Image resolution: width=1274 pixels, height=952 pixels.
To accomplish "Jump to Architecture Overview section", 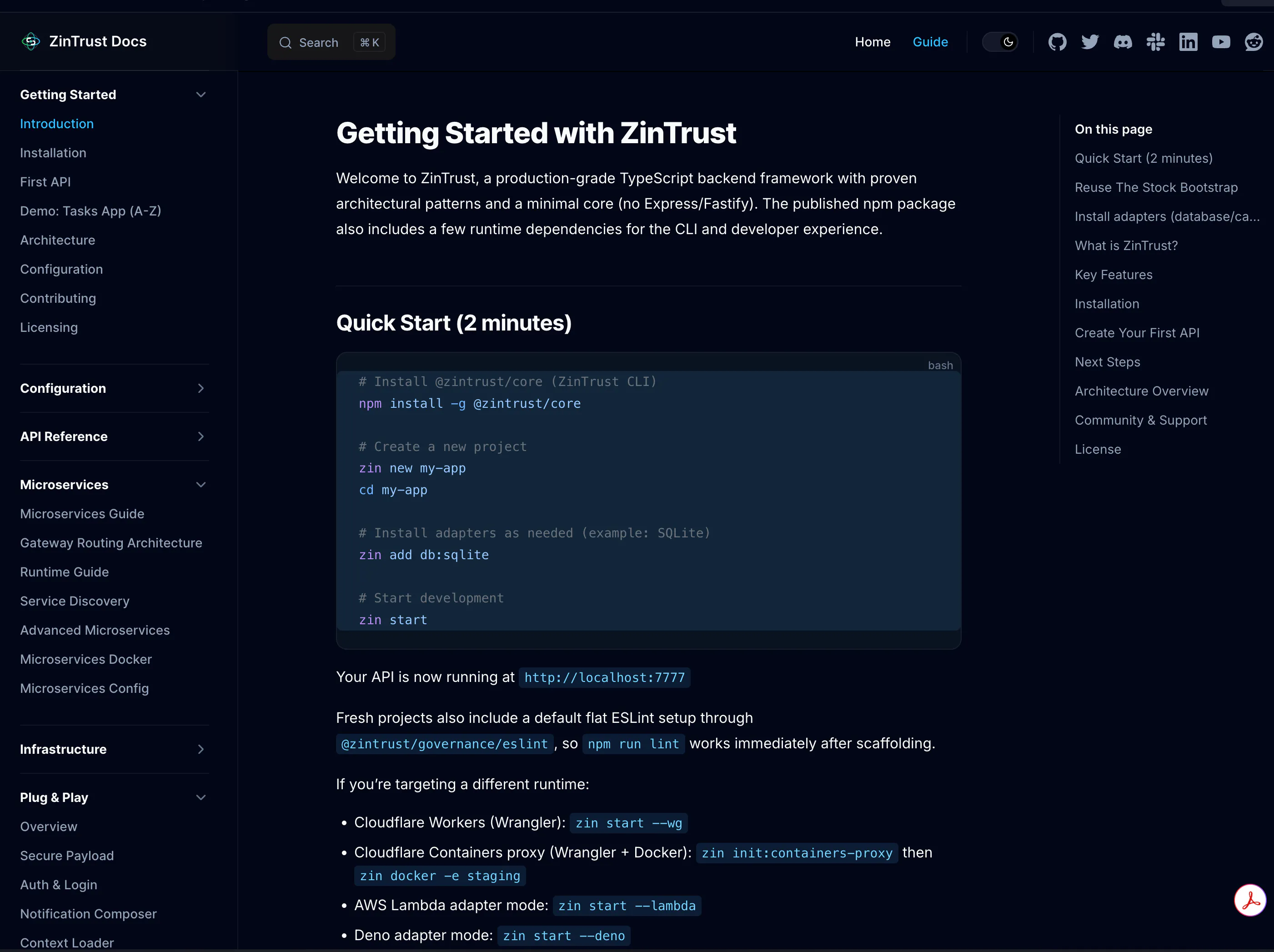I will [x=1142, y=391].
